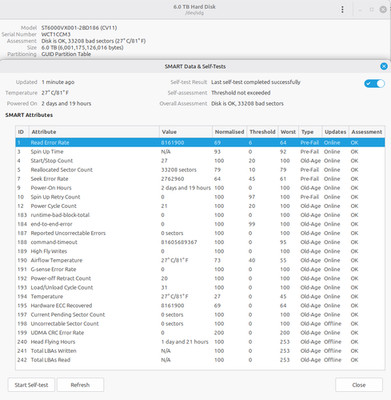
Task: Click the Refresh button
Action: tap(80, 385)
